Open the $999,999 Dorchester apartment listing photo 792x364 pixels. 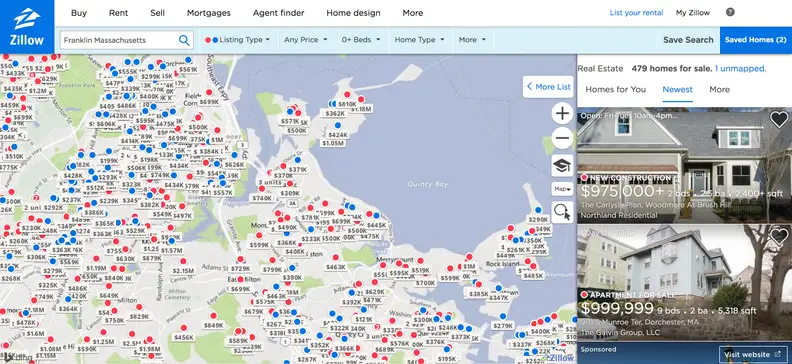click(x=684, y=283)
